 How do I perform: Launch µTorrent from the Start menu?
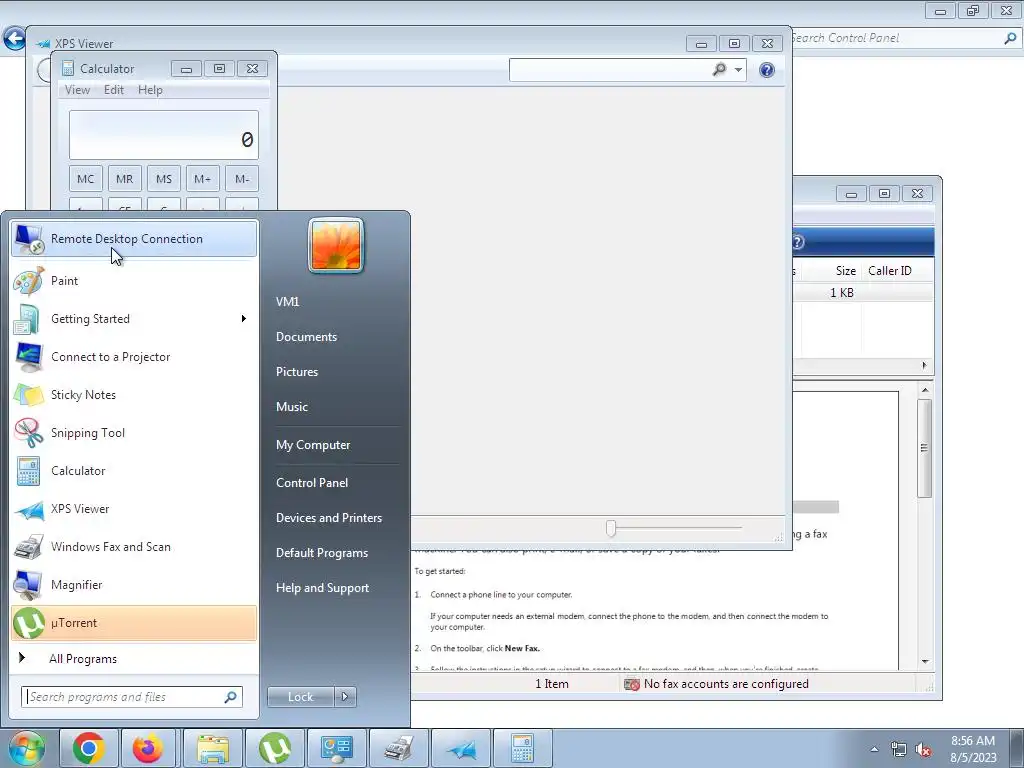[134, 623]
